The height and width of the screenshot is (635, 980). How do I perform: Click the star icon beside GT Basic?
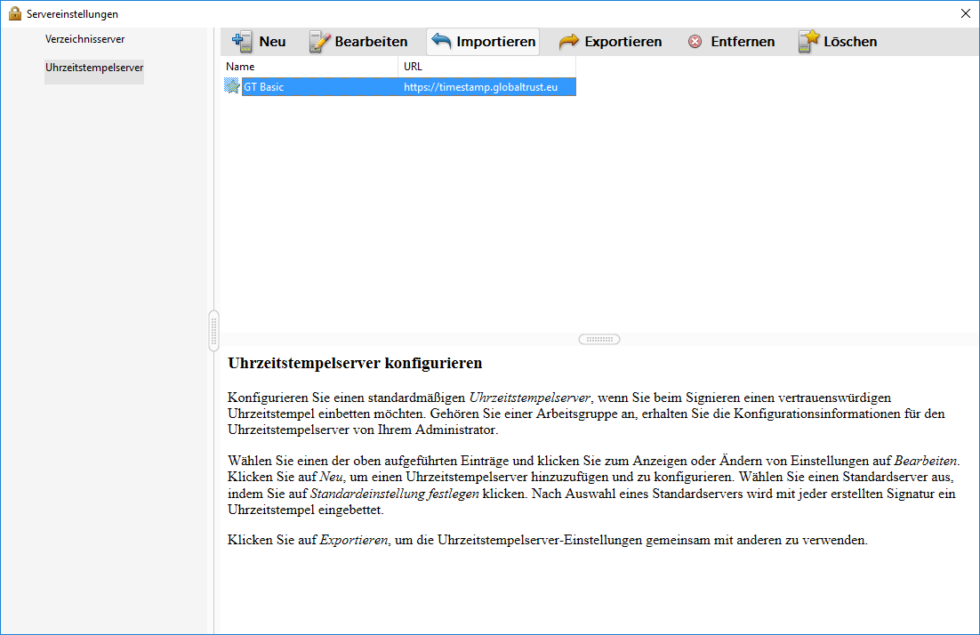233,86
